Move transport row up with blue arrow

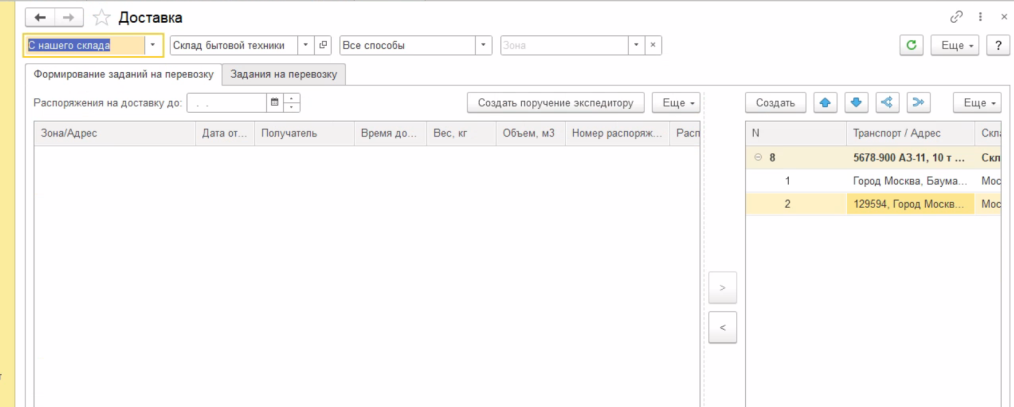[x=825, y=102]
